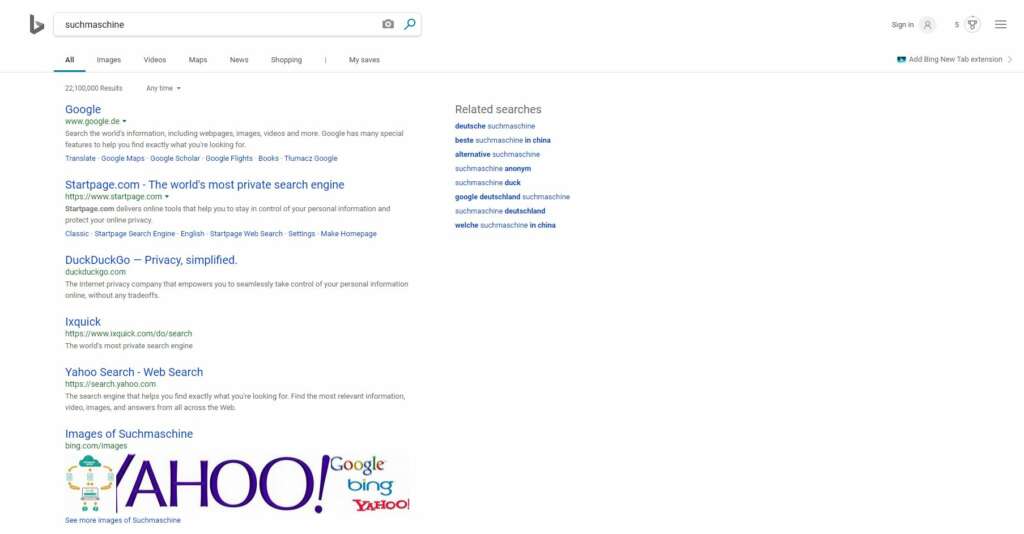Open the rewards trophy icon

972,25
